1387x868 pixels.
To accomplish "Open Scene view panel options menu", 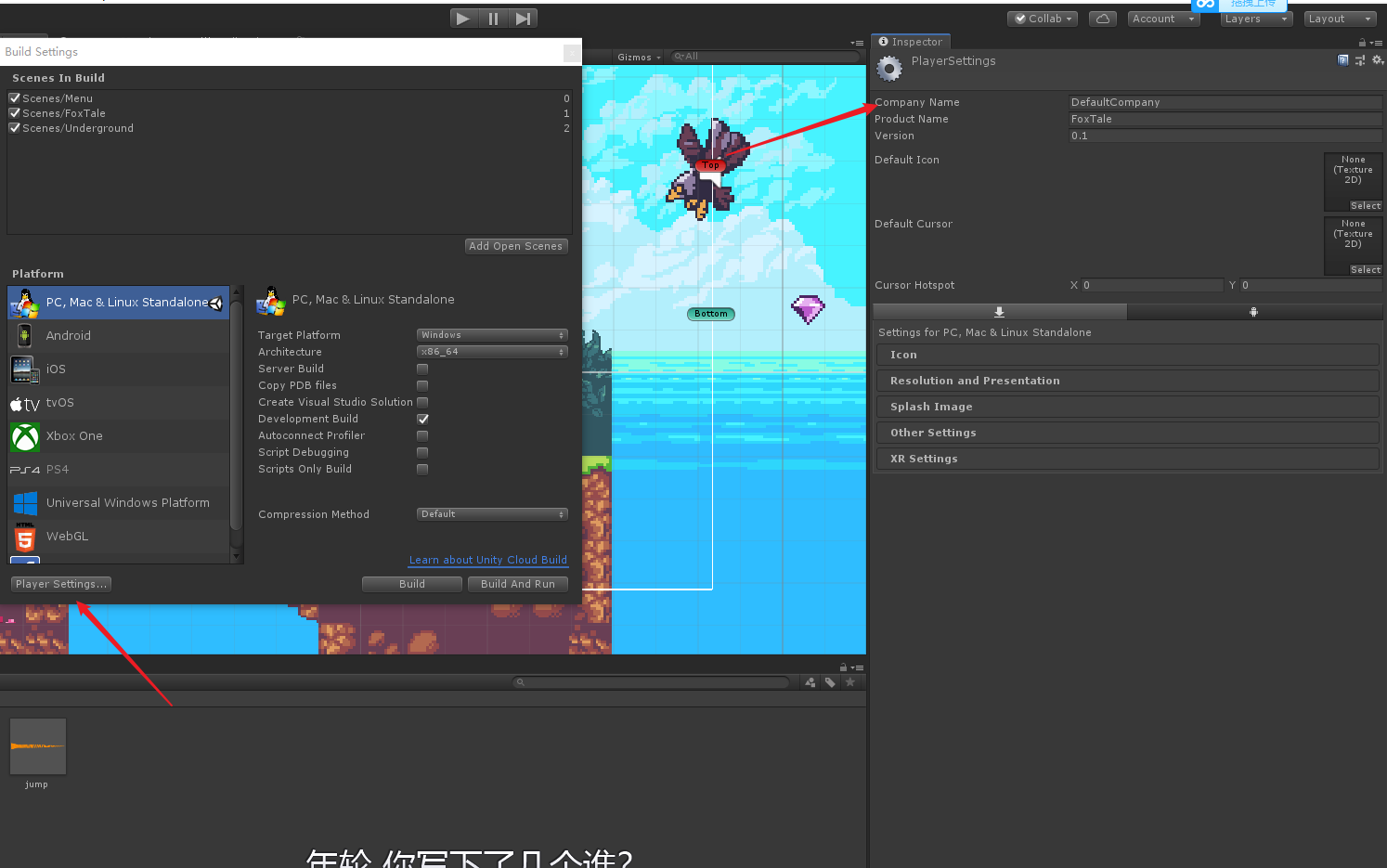I will 857,43.
